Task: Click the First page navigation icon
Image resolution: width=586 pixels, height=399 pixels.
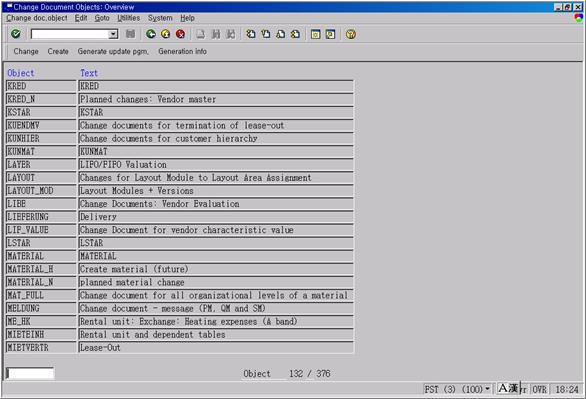Action: (x=251, y=34)
